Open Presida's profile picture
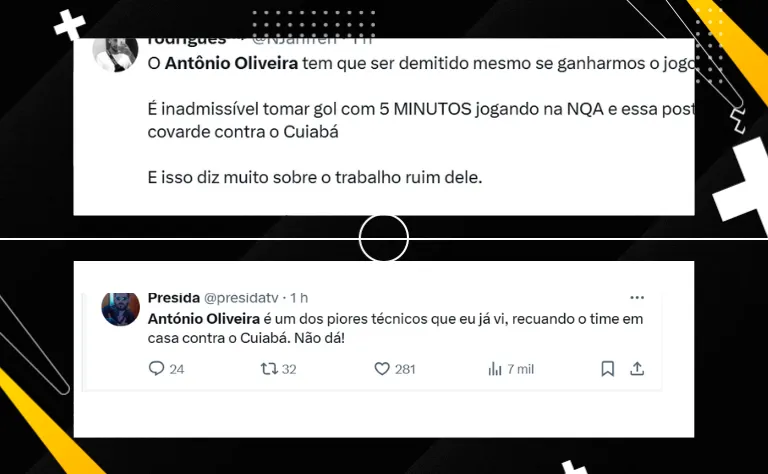This screenshot has width=768, height=474. click(120, 309)
